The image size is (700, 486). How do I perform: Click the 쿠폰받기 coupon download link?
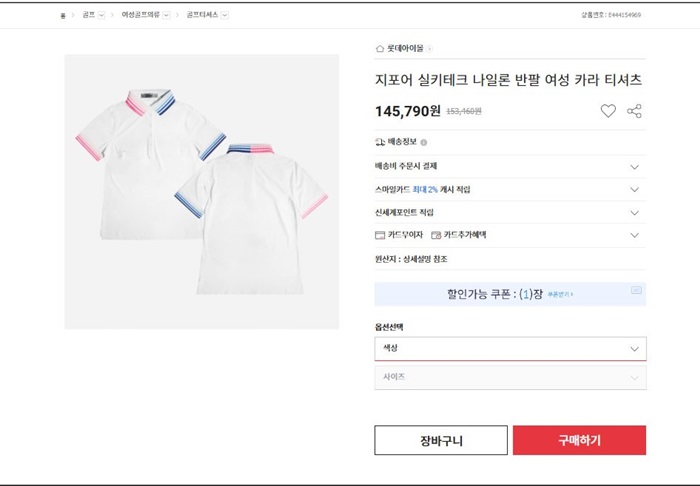pyautogui.click(x=561, y=295)
